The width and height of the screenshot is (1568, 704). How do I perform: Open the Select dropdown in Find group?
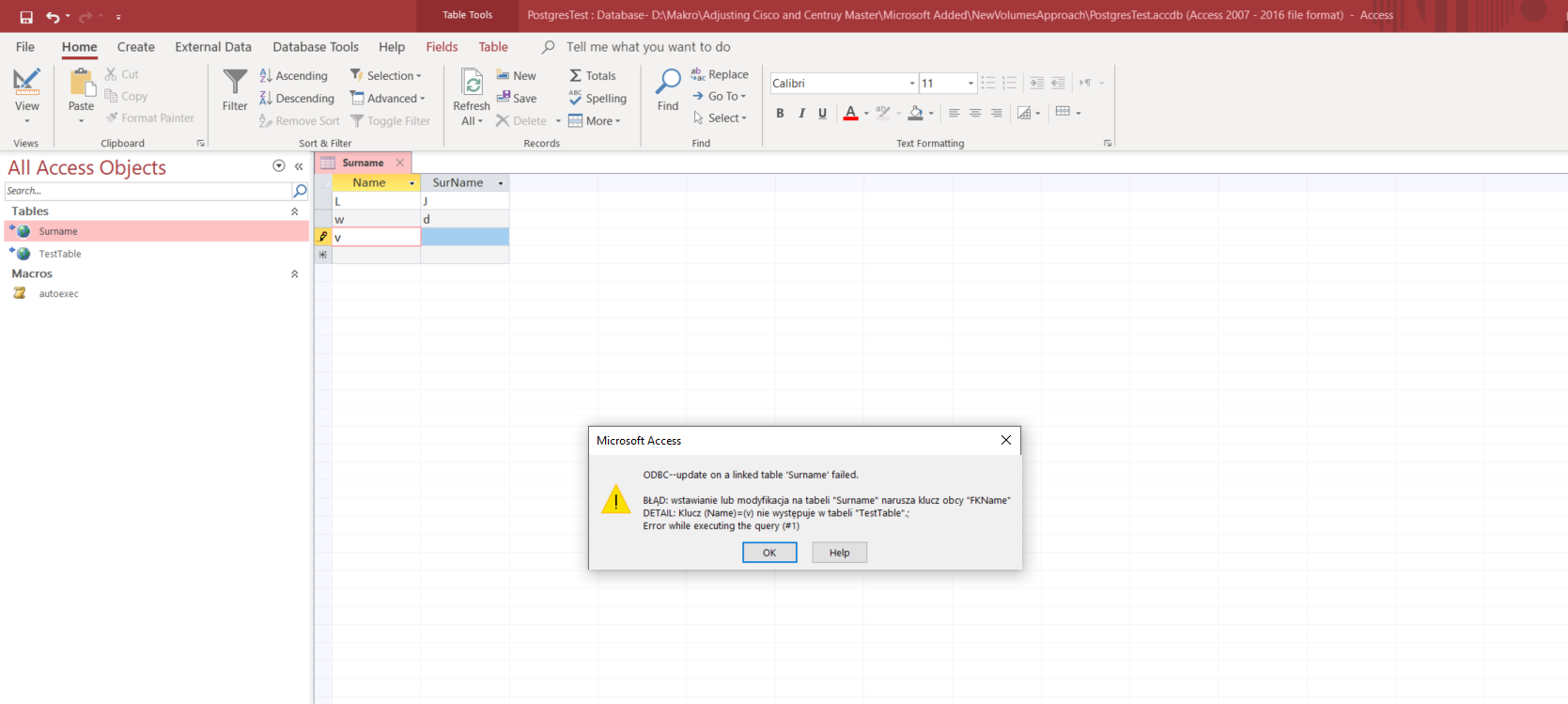[720, 117]
